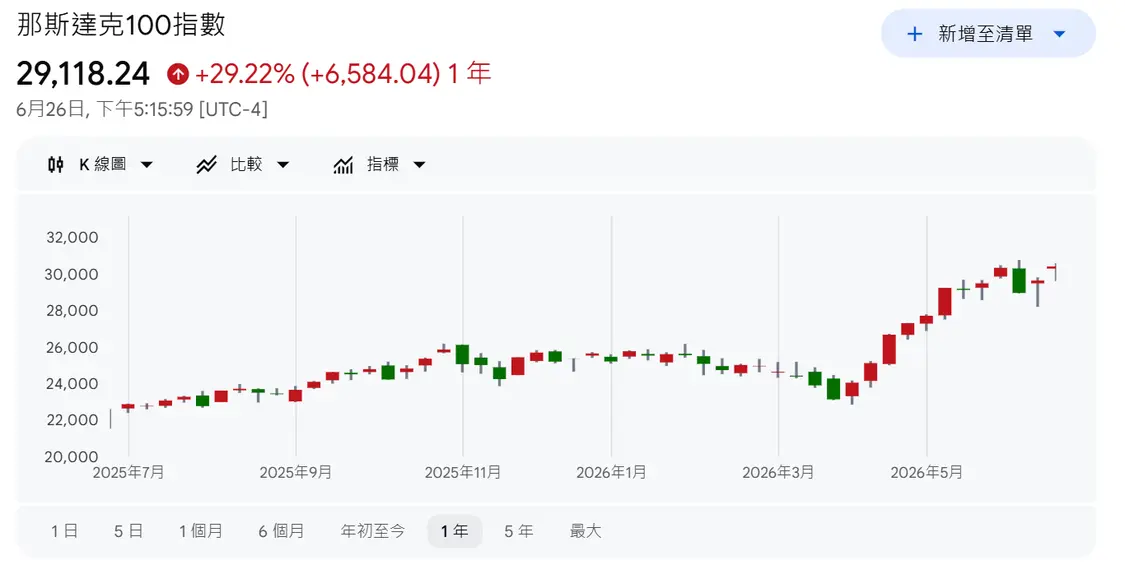The image size is (1125, 574).
Task: Click the 2026年3月 axis label
Action: pyautogui.click(x=778, y=472)
